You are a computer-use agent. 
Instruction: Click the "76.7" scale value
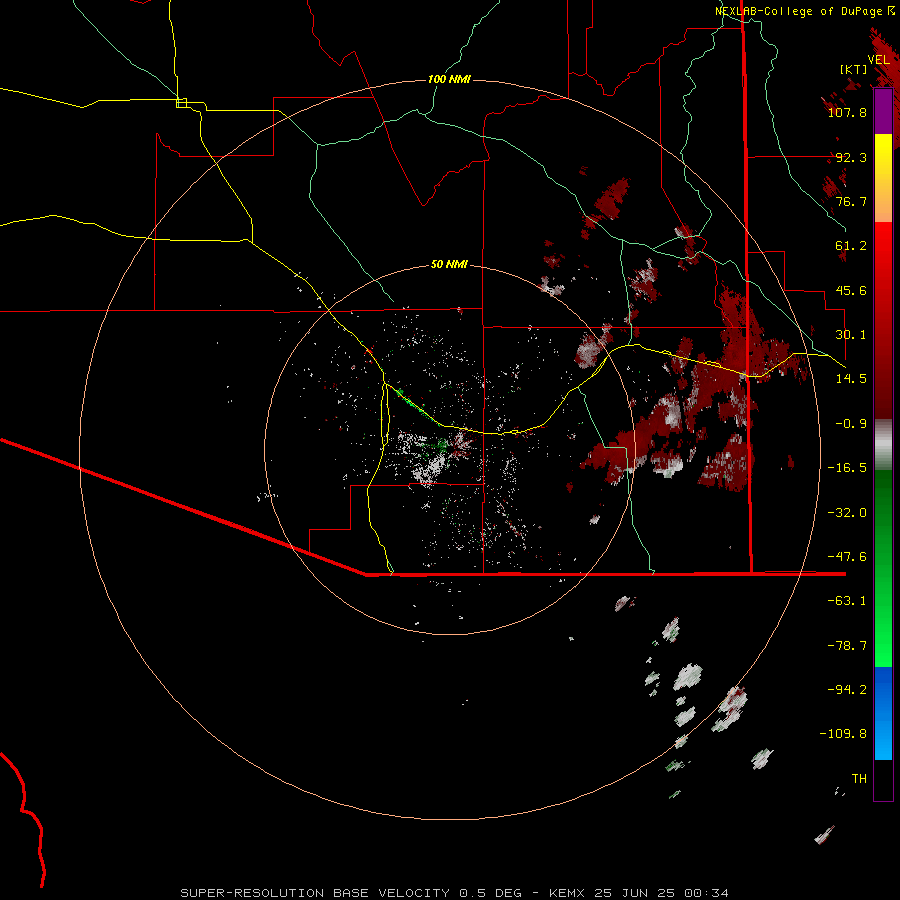[x=851, y=201]
